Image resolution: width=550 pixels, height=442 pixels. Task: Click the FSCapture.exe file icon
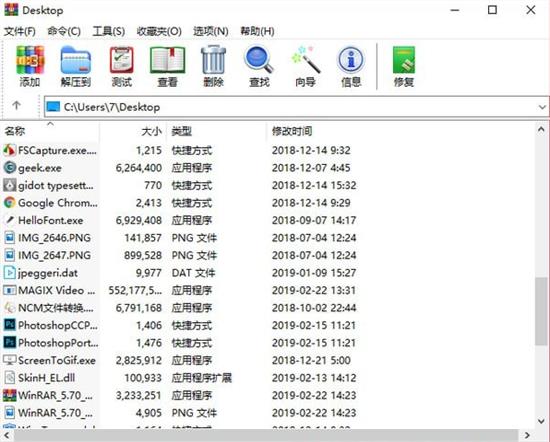[9, 150]
